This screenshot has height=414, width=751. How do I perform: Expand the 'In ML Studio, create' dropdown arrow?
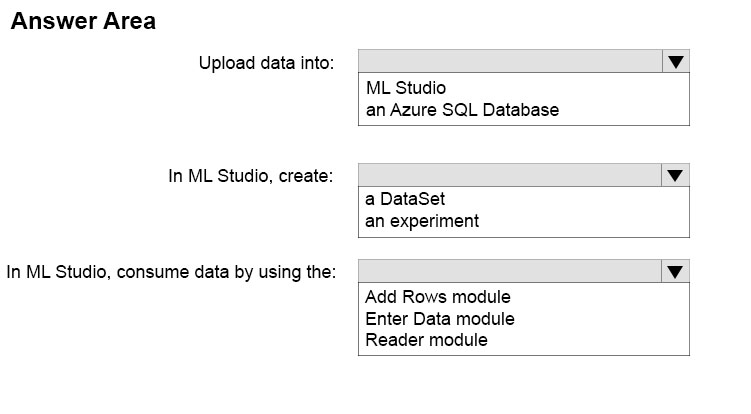point(675,175)
